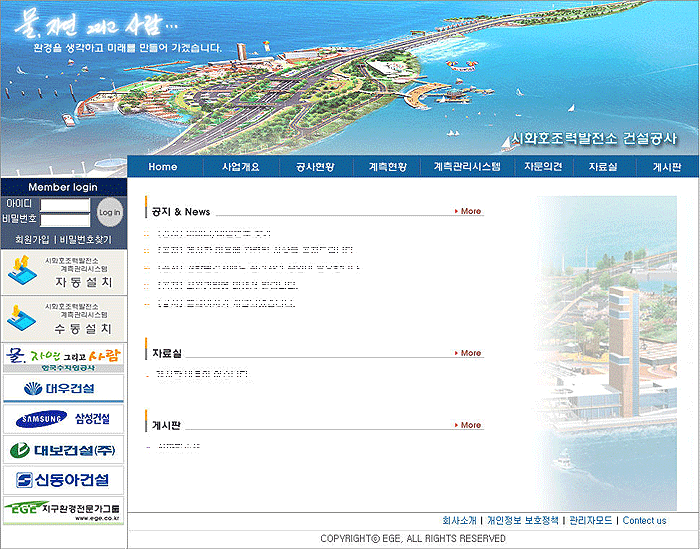Open the 대우건설 logo banner
The height and width of the screenshot is (549, 700).
63,387
